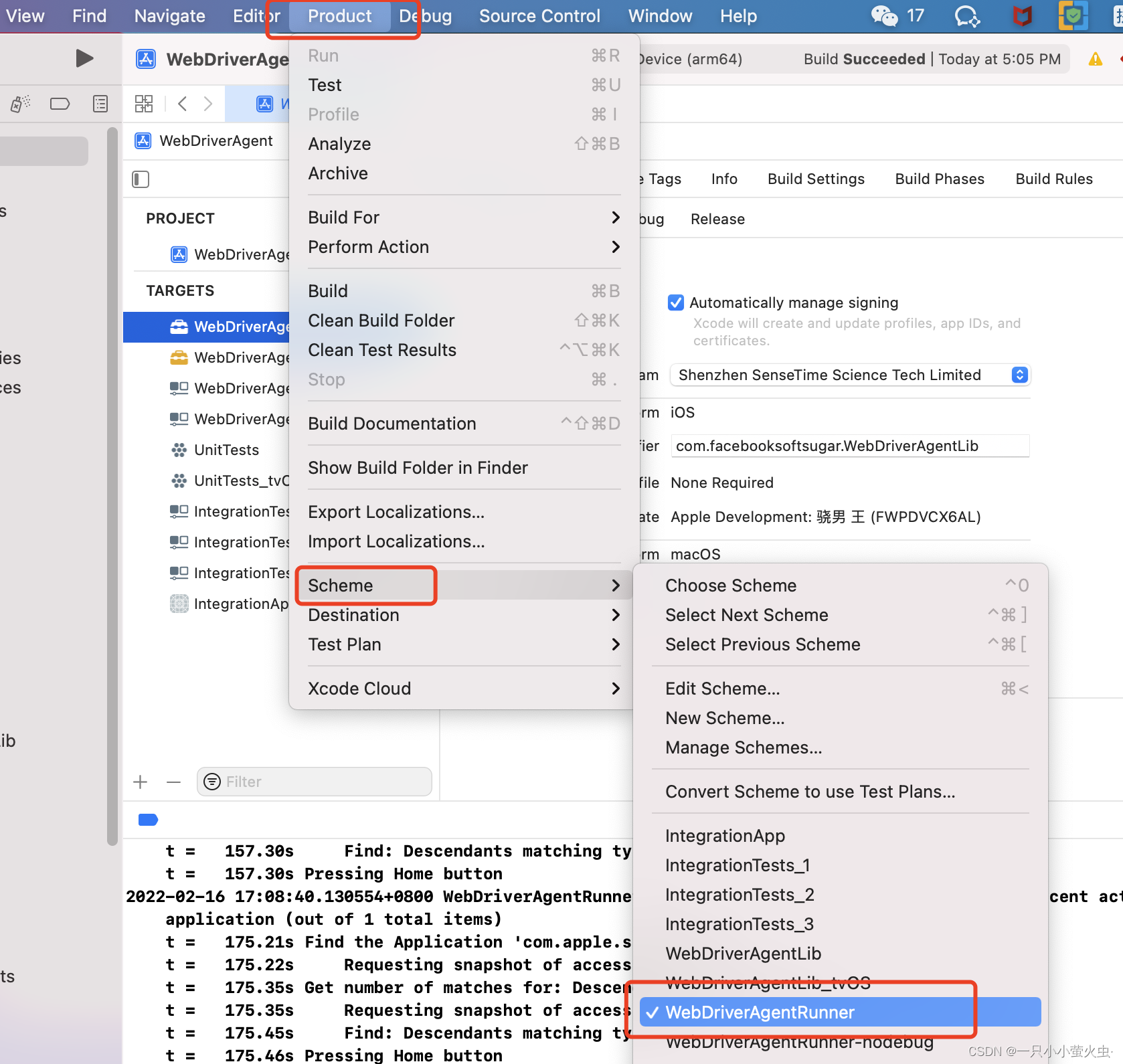Open the Debug menu

pos(425,15)
